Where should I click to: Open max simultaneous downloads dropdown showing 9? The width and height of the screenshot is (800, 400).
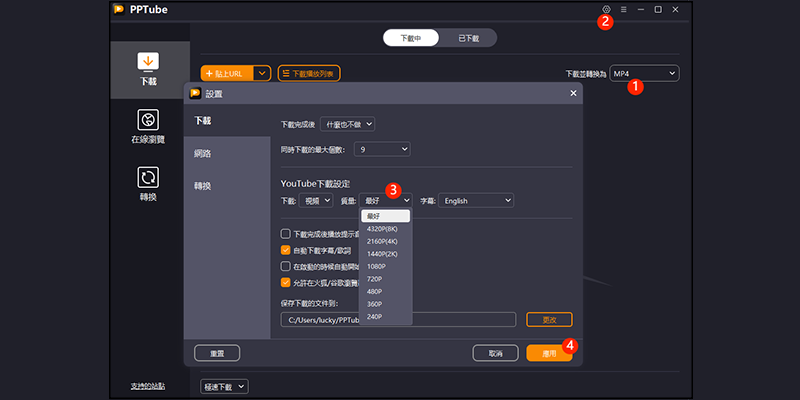click(382, 149)
